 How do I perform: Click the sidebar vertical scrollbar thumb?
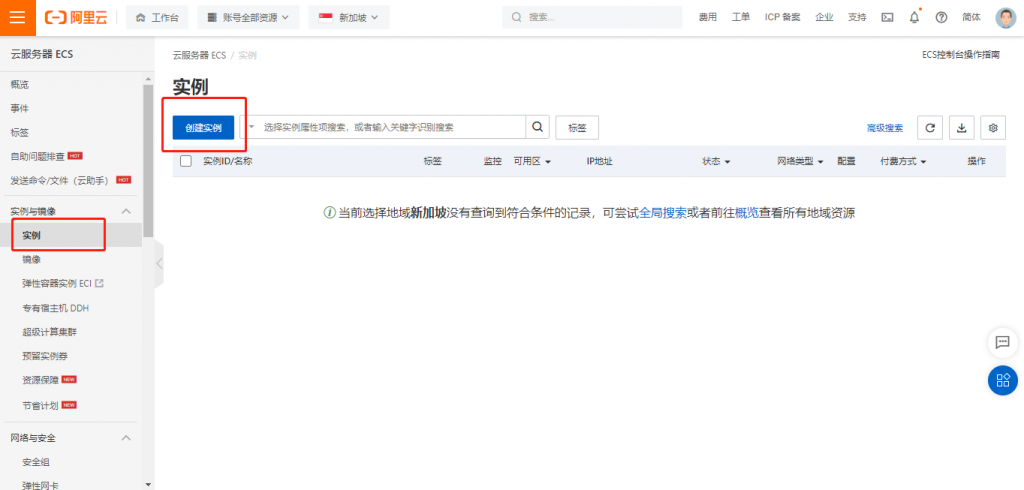(148, 161)
